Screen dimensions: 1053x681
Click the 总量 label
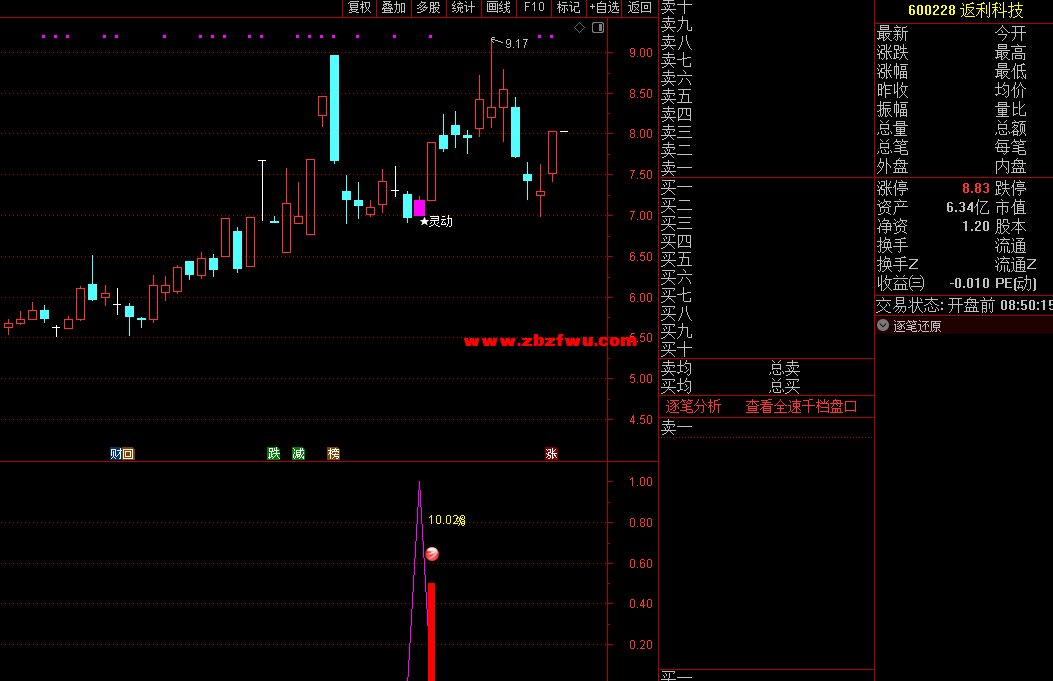(x=892, y=128)
